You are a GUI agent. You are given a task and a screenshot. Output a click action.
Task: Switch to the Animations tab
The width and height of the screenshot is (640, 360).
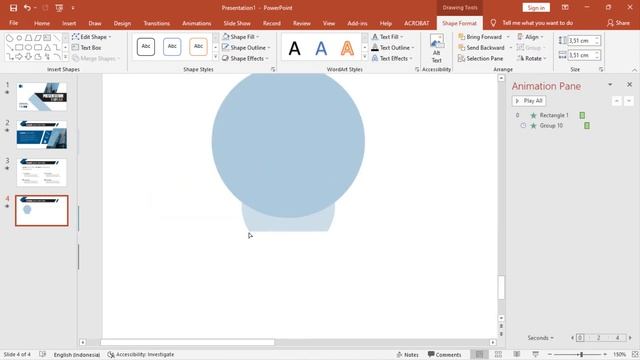pyautogui.click(x=196, y=23)
